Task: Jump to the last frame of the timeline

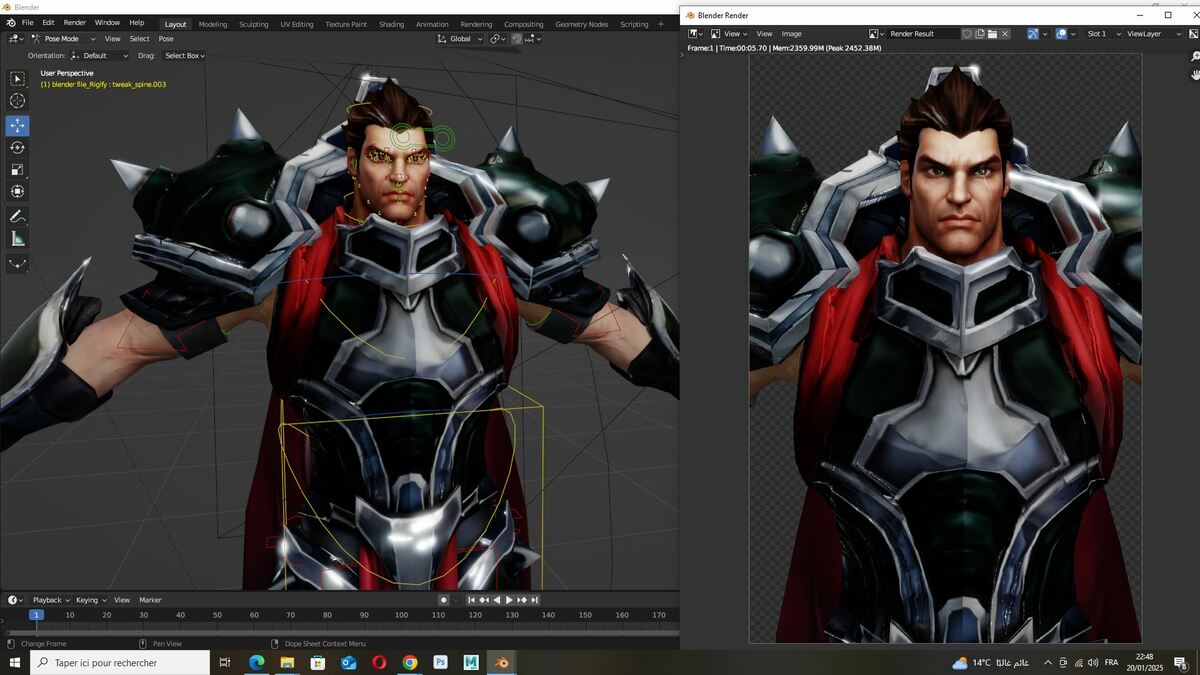Action: point(534,600)
